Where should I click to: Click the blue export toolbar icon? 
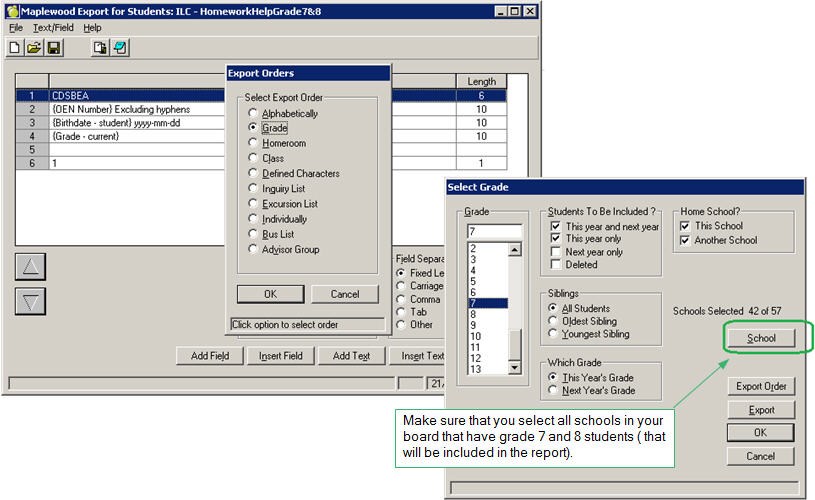coord(120,47)
